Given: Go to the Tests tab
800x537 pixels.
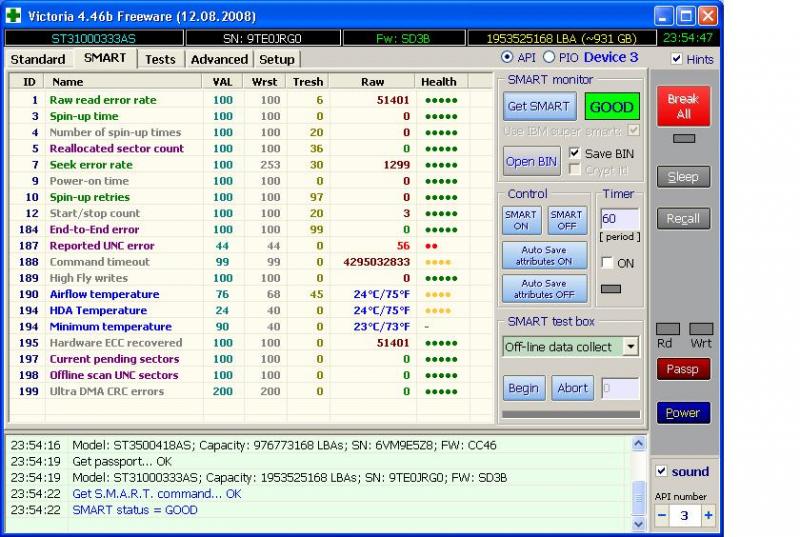Looking at the screenshot, I should (x=160, y=60).
